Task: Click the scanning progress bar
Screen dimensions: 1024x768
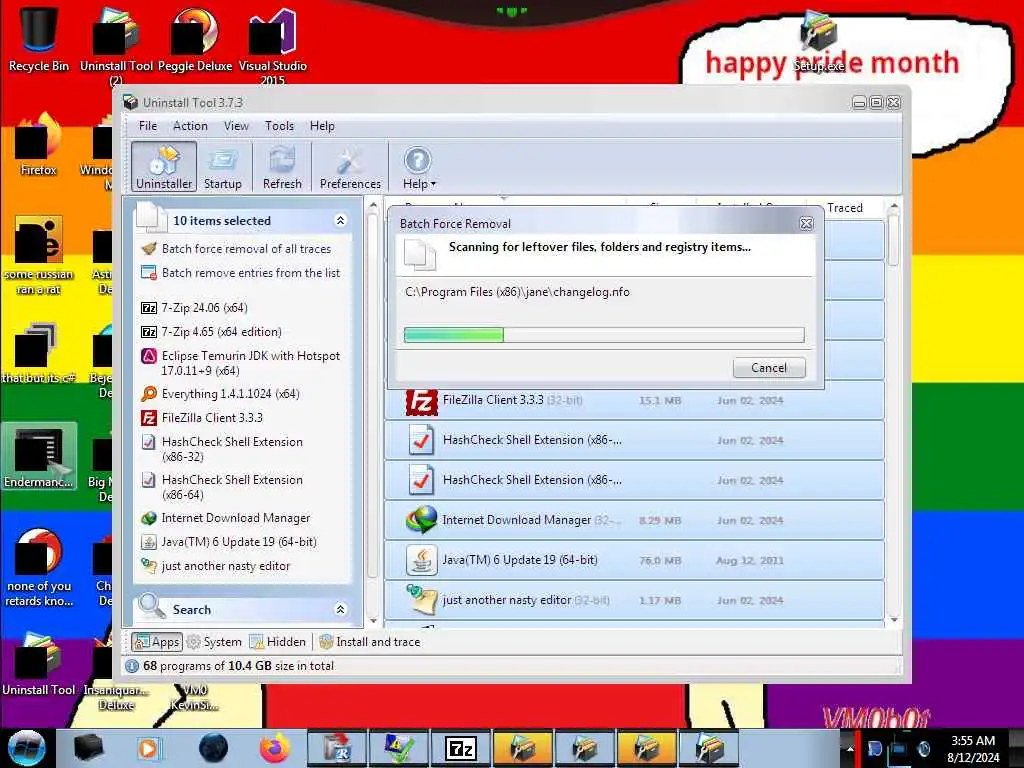Action: point(604,335)
